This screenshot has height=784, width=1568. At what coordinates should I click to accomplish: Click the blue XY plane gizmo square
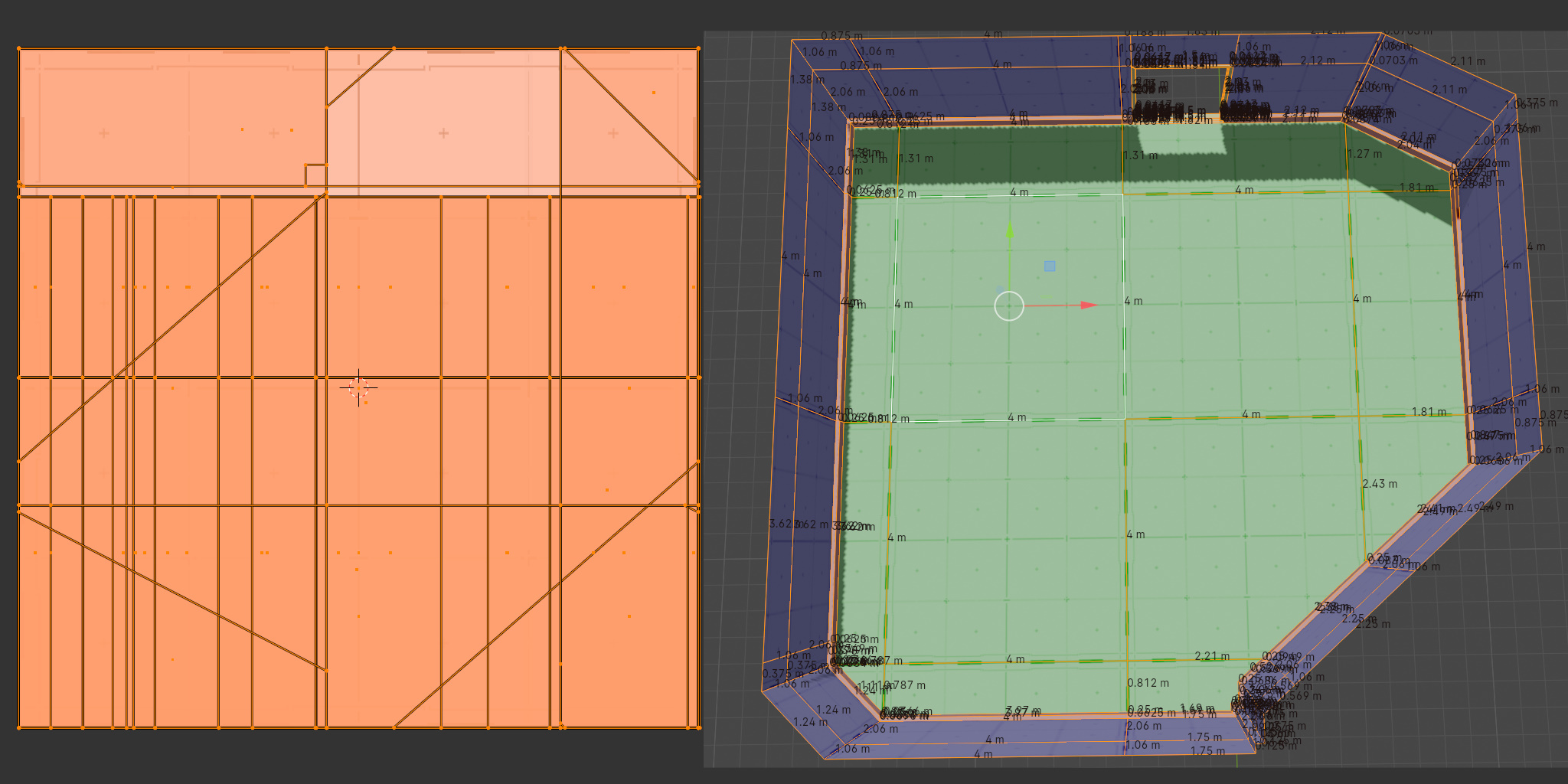click(1050, 266)
